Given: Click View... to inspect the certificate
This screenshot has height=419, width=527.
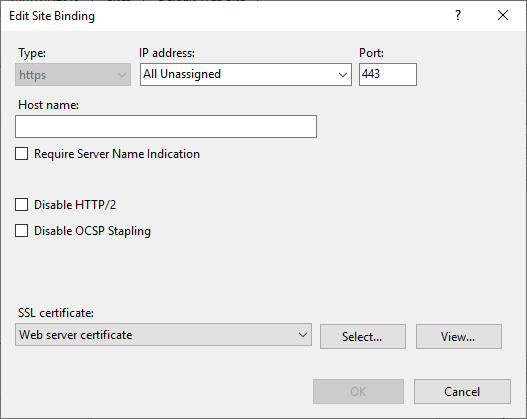Looking at the screenshot, I should click(x=459, y=336).
